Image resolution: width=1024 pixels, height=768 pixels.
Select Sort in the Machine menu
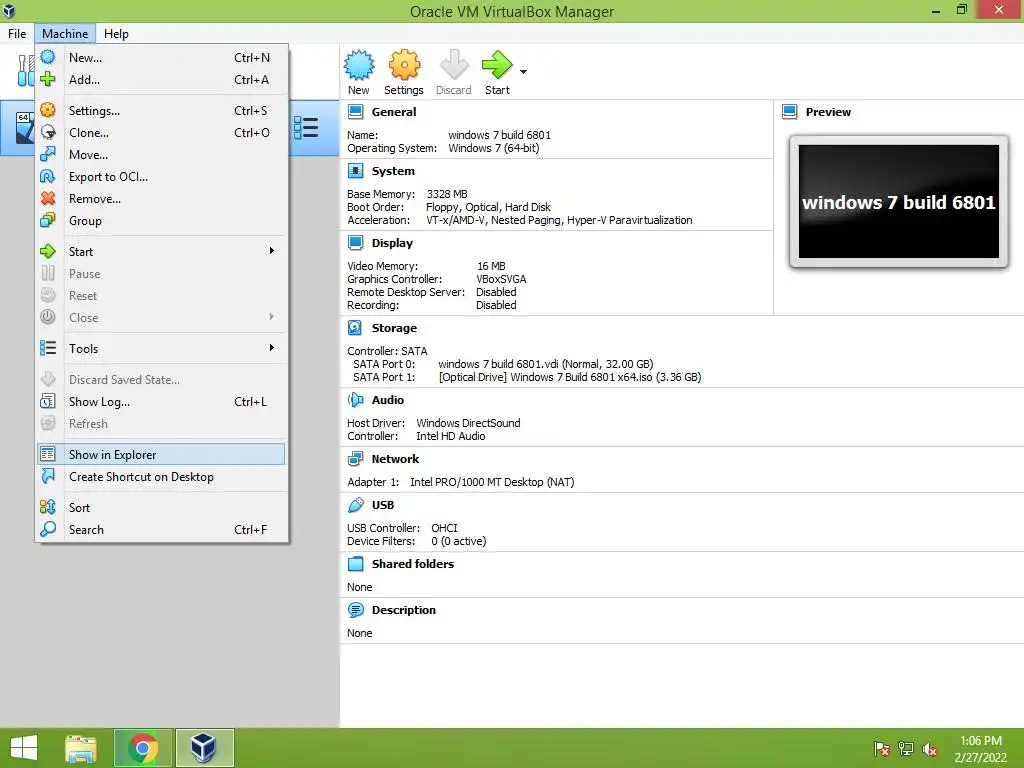click(x=162, y=507)
